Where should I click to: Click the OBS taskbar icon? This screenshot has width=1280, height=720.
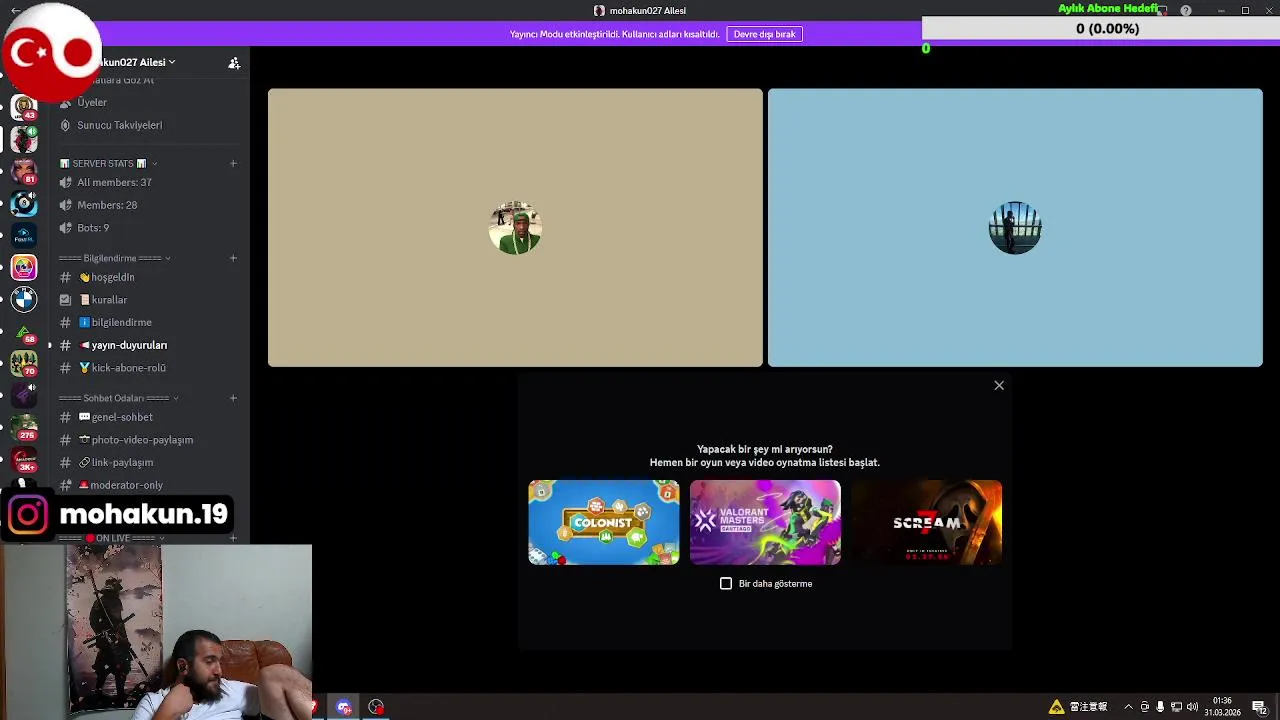376,707
